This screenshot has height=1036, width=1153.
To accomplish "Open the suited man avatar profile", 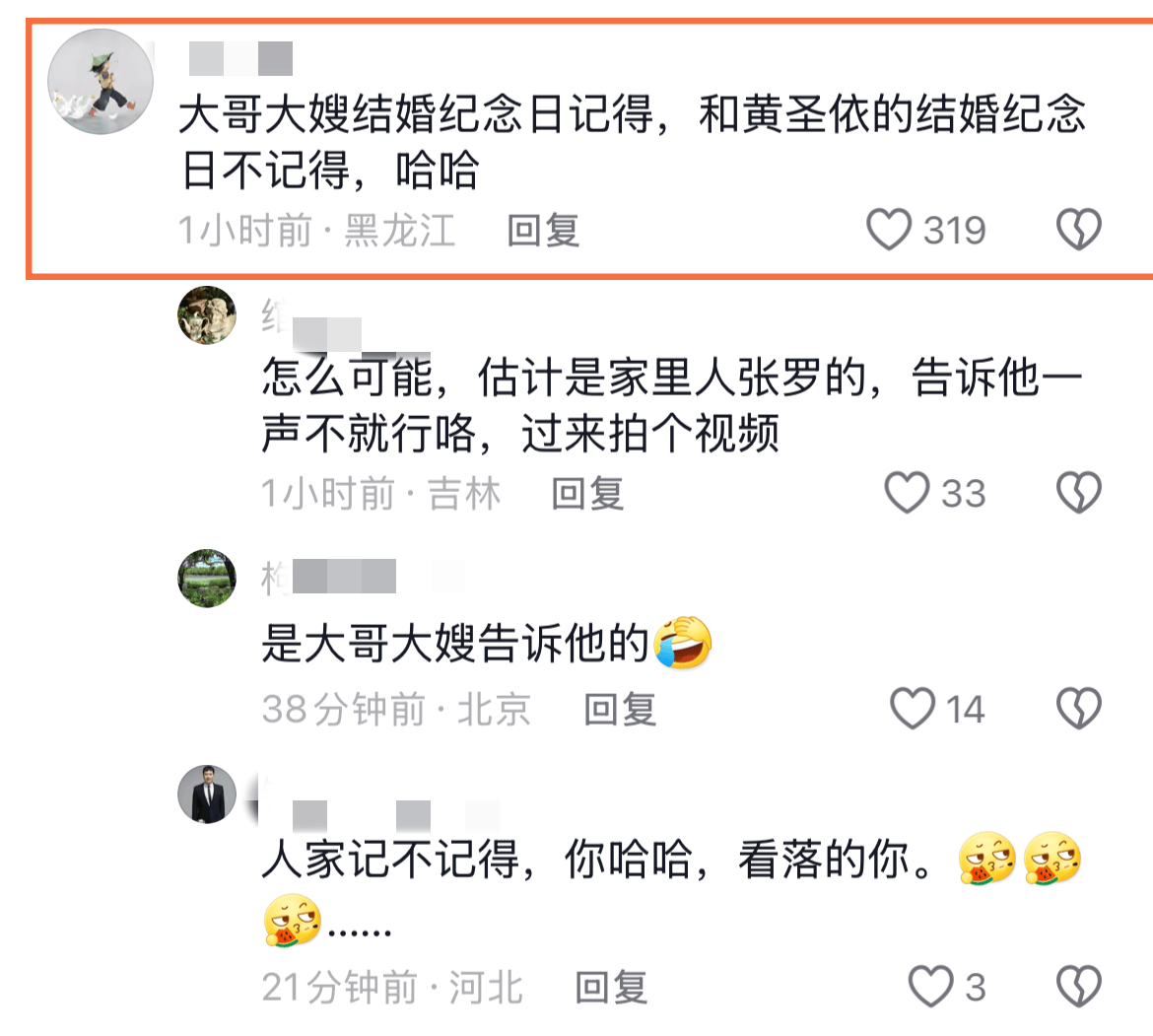I will [x=207, y=794].
